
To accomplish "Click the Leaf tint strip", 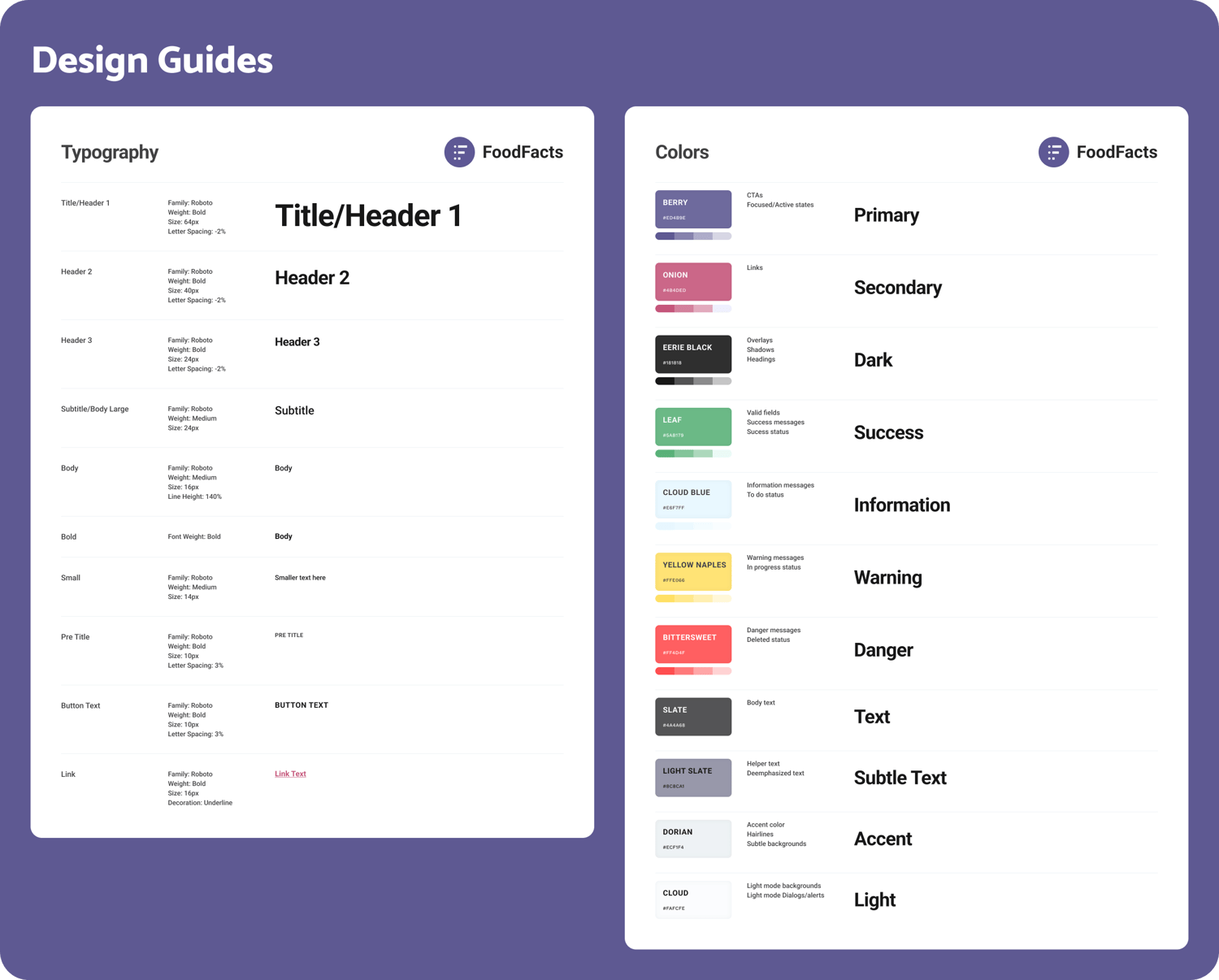I will pyautogui.click(x=693, y=453).
